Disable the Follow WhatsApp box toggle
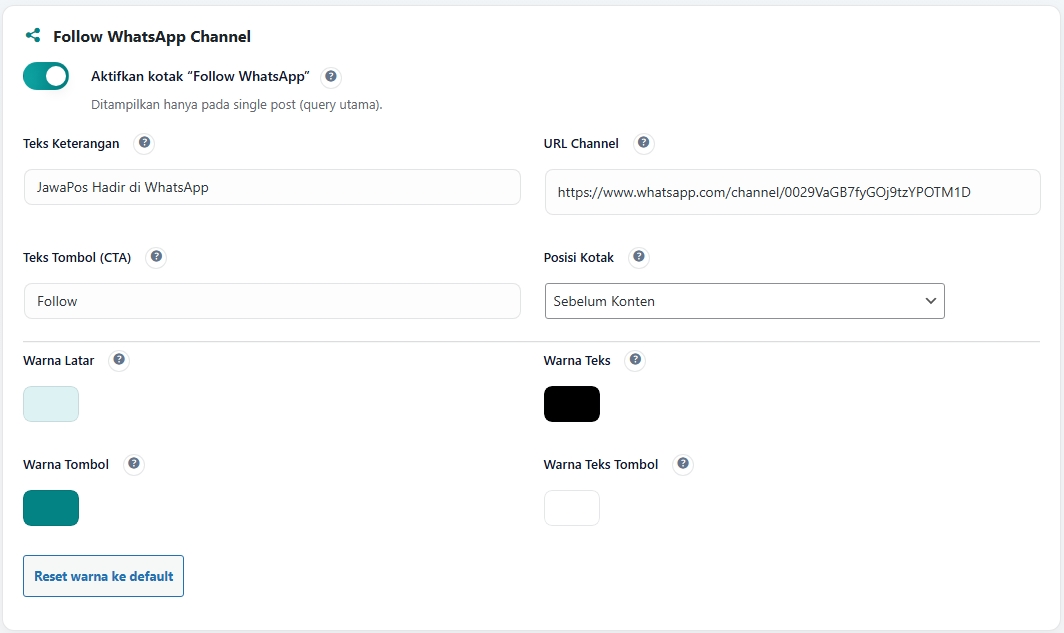1064x633 pixels. 46,76
